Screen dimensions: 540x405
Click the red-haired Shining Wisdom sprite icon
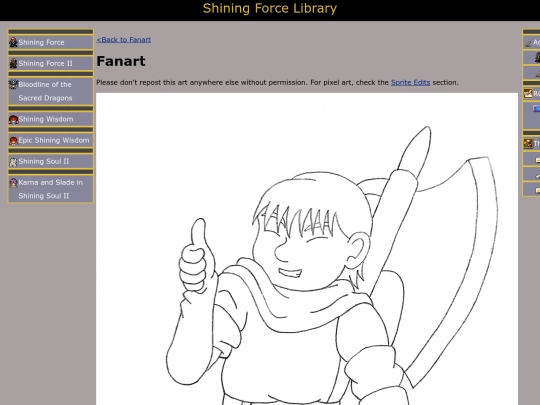13,119
